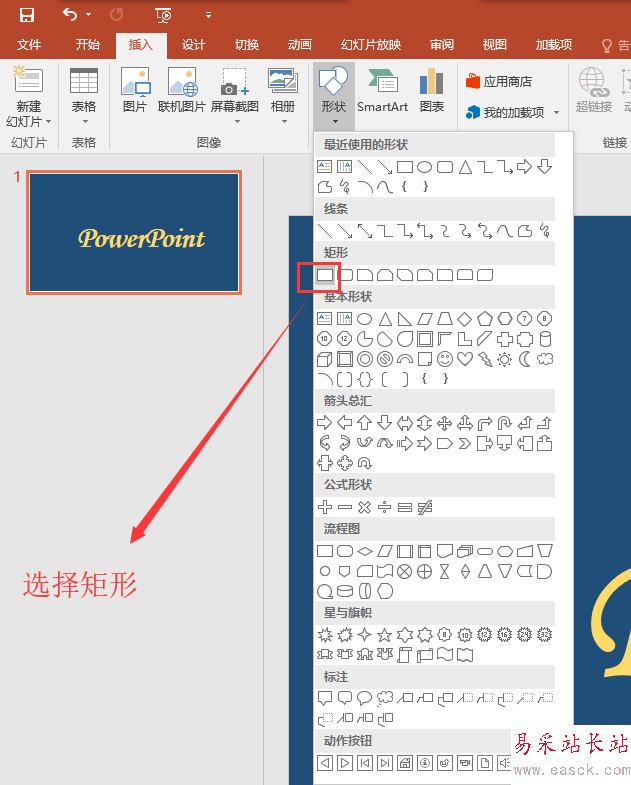Open the 文件 tab
631x785 pixels.
(x=29, y=45)
